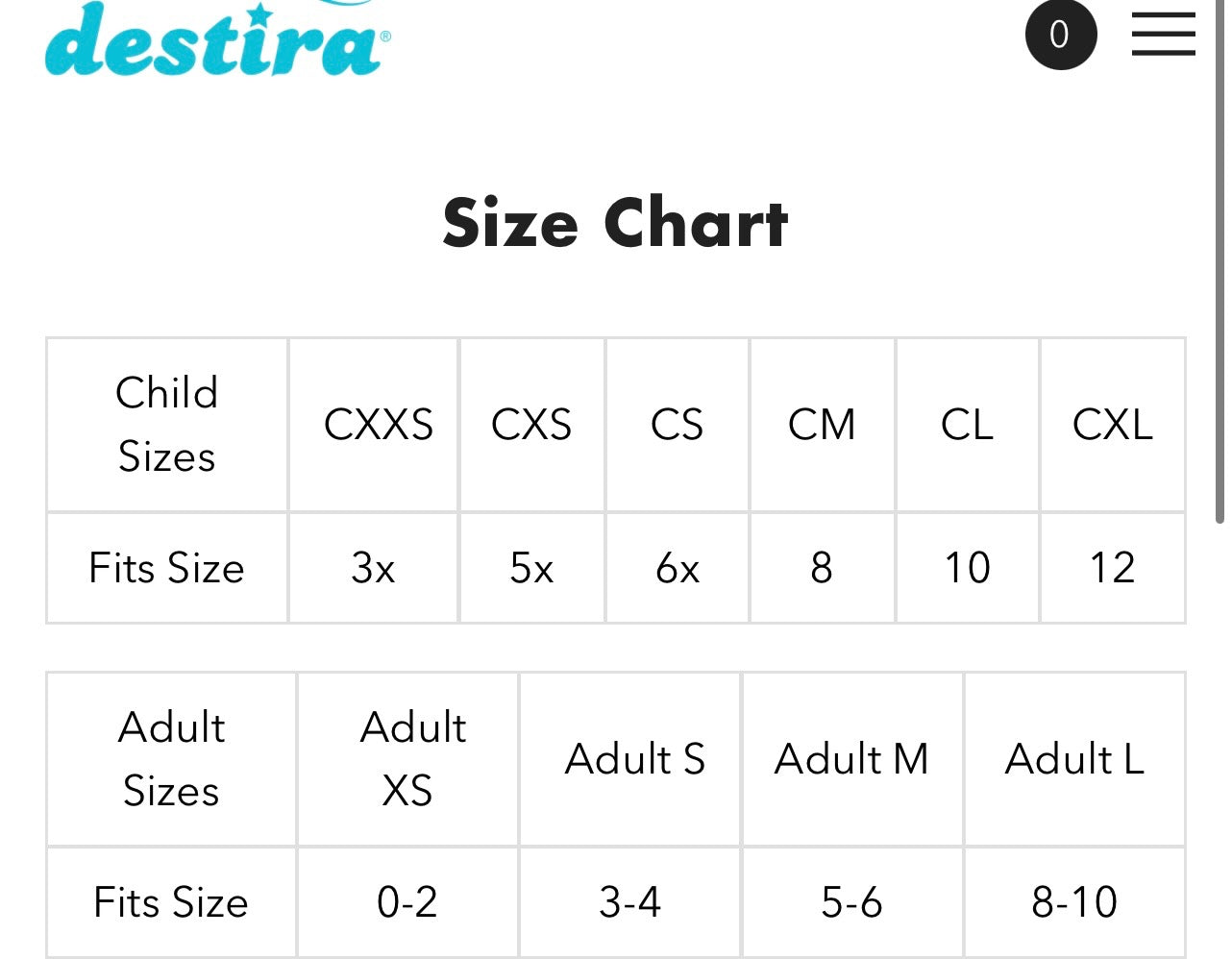Click the Adult L size cell
This screenshot has width=1232, height=959.
tap(1074, 759)
